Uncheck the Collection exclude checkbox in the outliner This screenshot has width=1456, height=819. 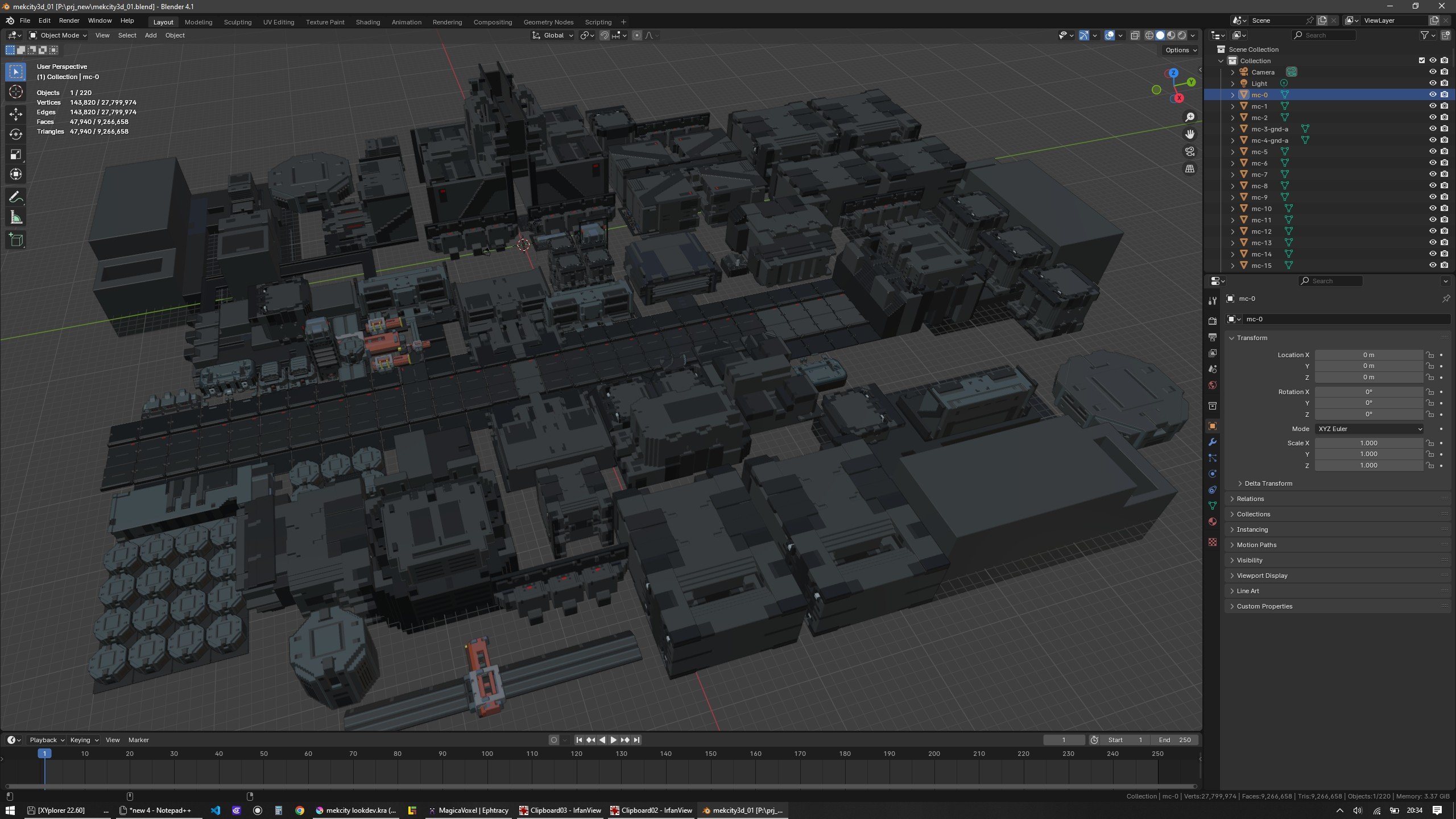(x=1421, y=61)
